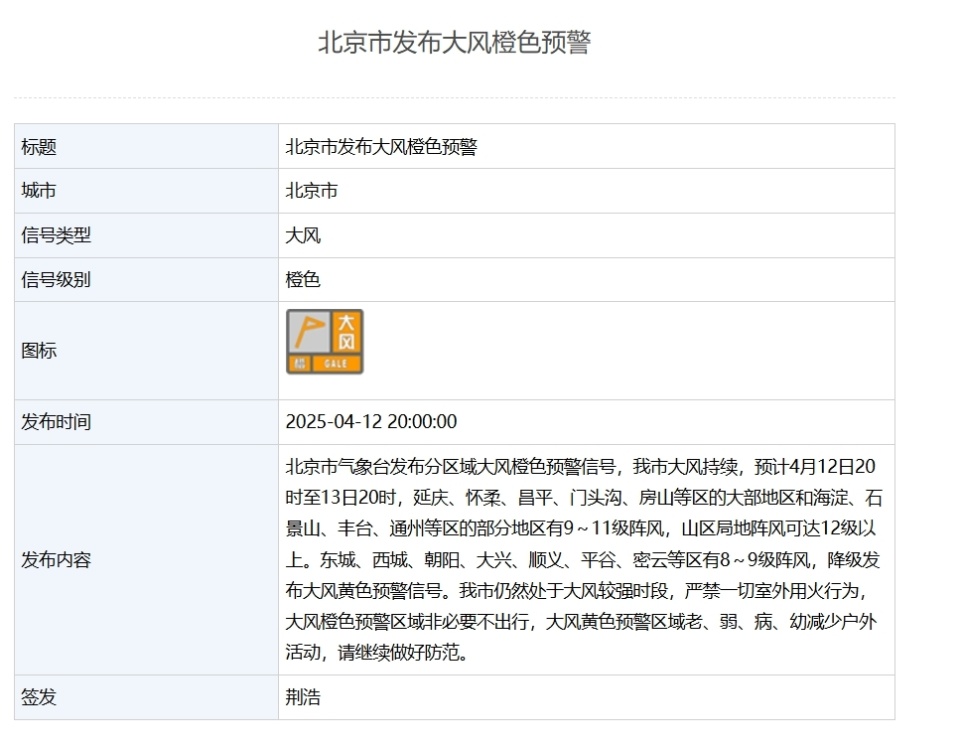The image size is (960, 749).
Task: Click the orange gale warning icon
Action: click(x=325, y=343)
